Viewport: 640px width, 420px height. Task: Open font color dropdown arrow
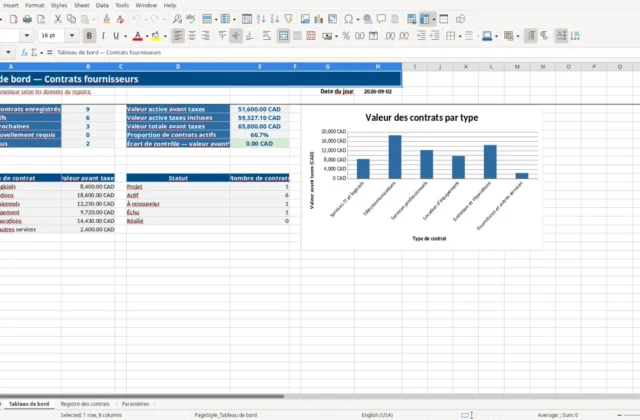tap(147, 36)
